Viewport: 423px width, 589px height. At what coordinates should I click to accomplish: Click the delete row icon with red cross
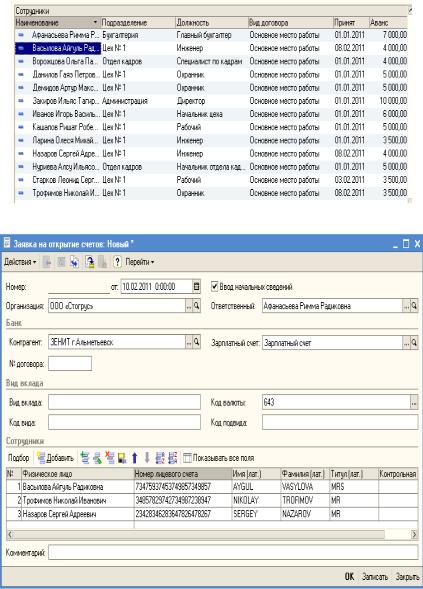[110, 458]
